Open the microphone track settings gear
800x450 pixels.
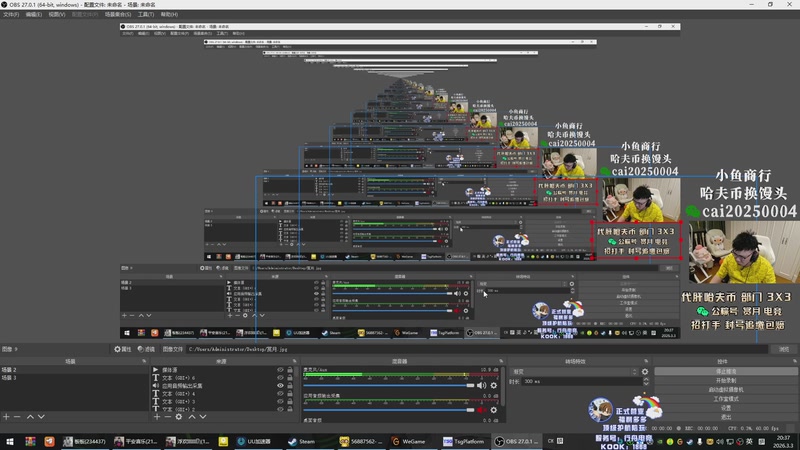pos(494,385)
